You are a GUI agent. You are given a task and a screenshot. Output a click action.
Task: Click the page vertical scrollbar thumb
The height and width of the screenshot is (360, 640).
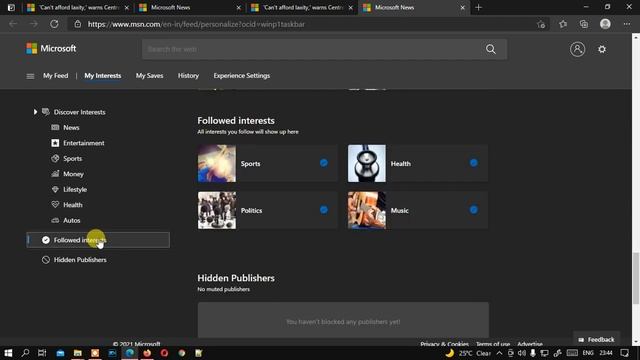(636, 278)
